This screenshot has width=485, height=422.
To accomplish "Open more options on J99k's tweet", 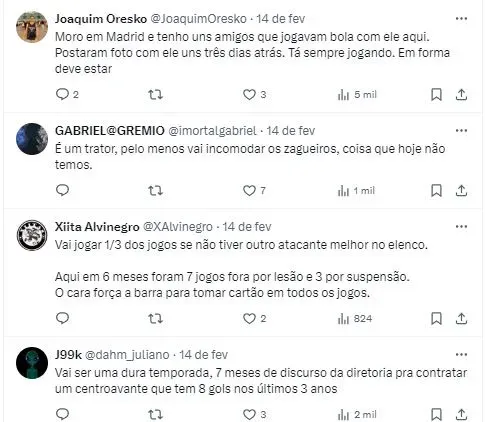I will click(461, 355).
